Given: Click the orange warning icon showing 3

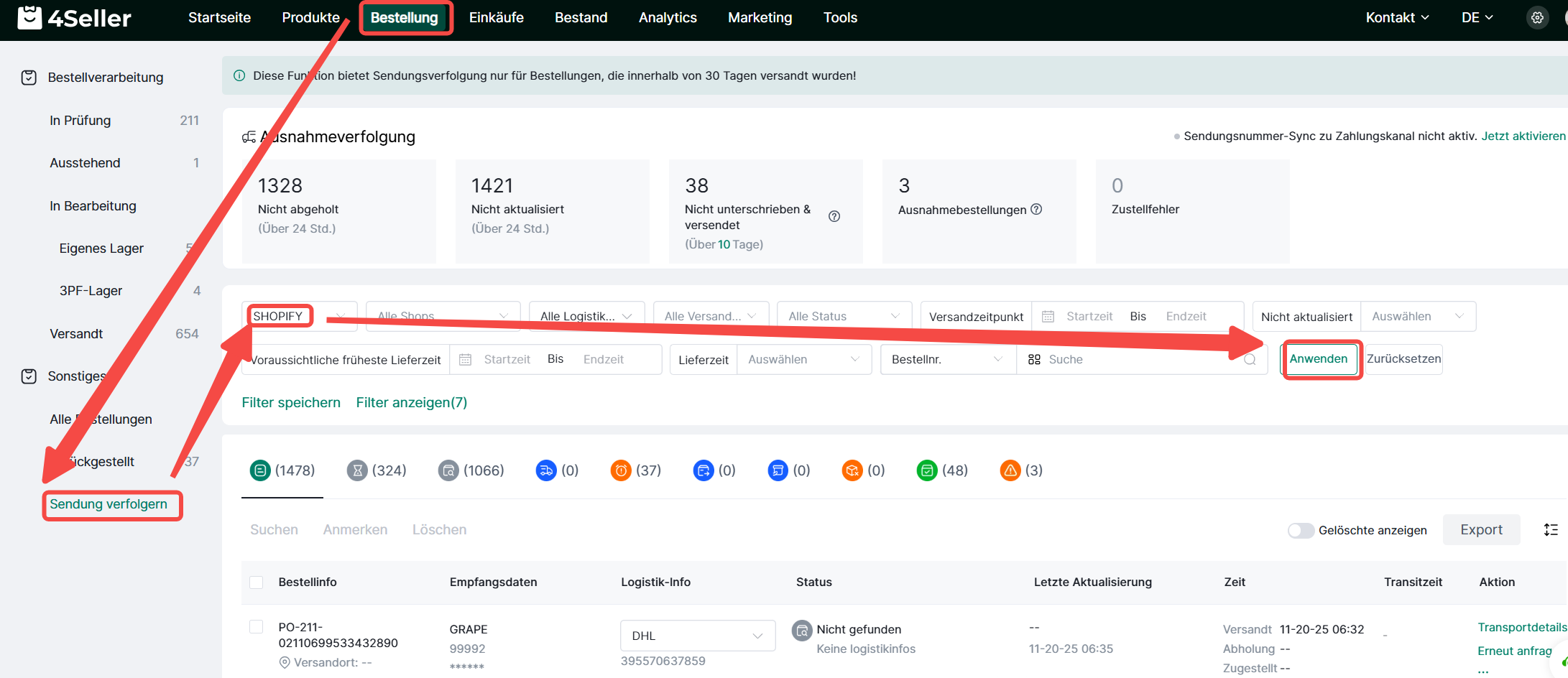Looking at the screenshot, I should 1010,470.
